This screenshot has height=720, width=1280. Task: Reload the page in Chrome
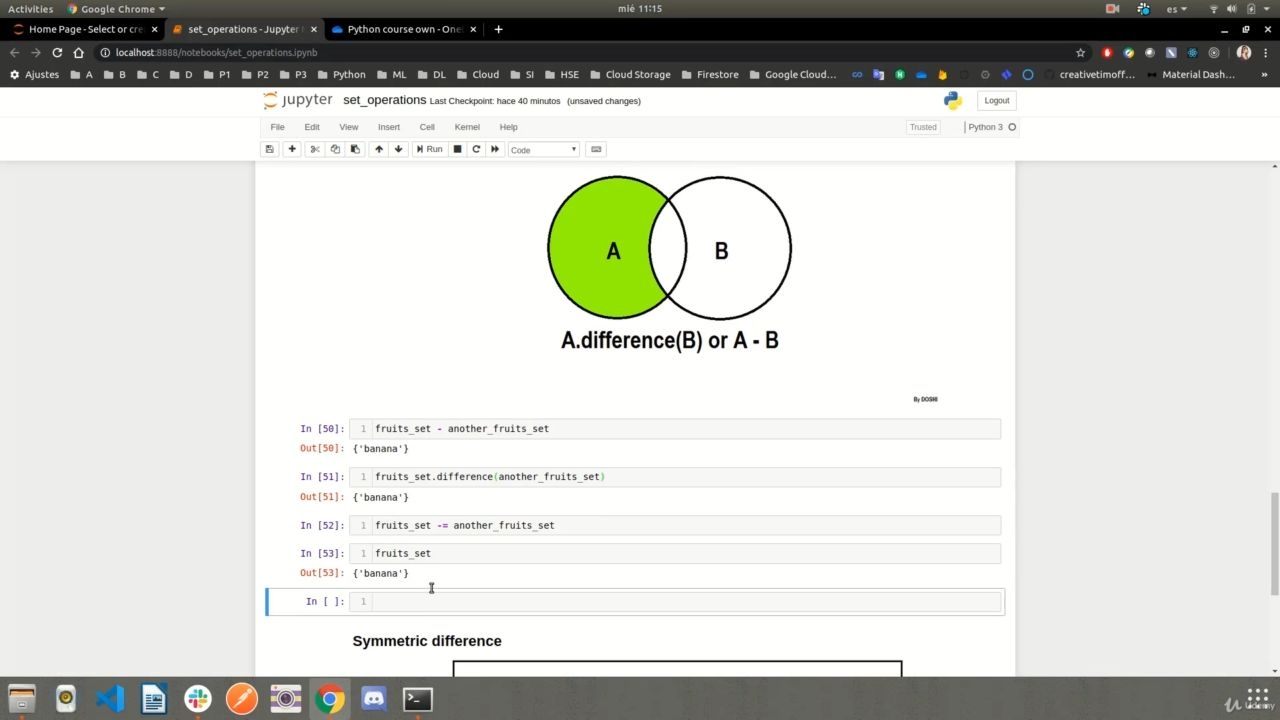pos(57,52)
